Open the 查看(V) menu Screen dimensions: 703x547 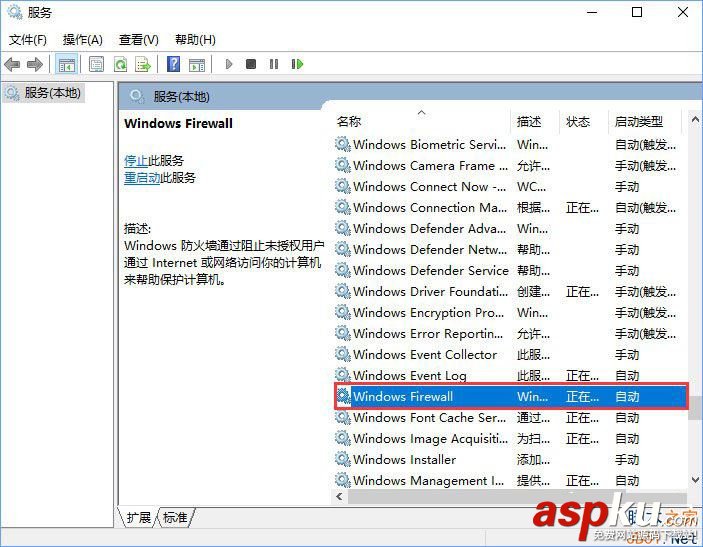pos(139,40)
